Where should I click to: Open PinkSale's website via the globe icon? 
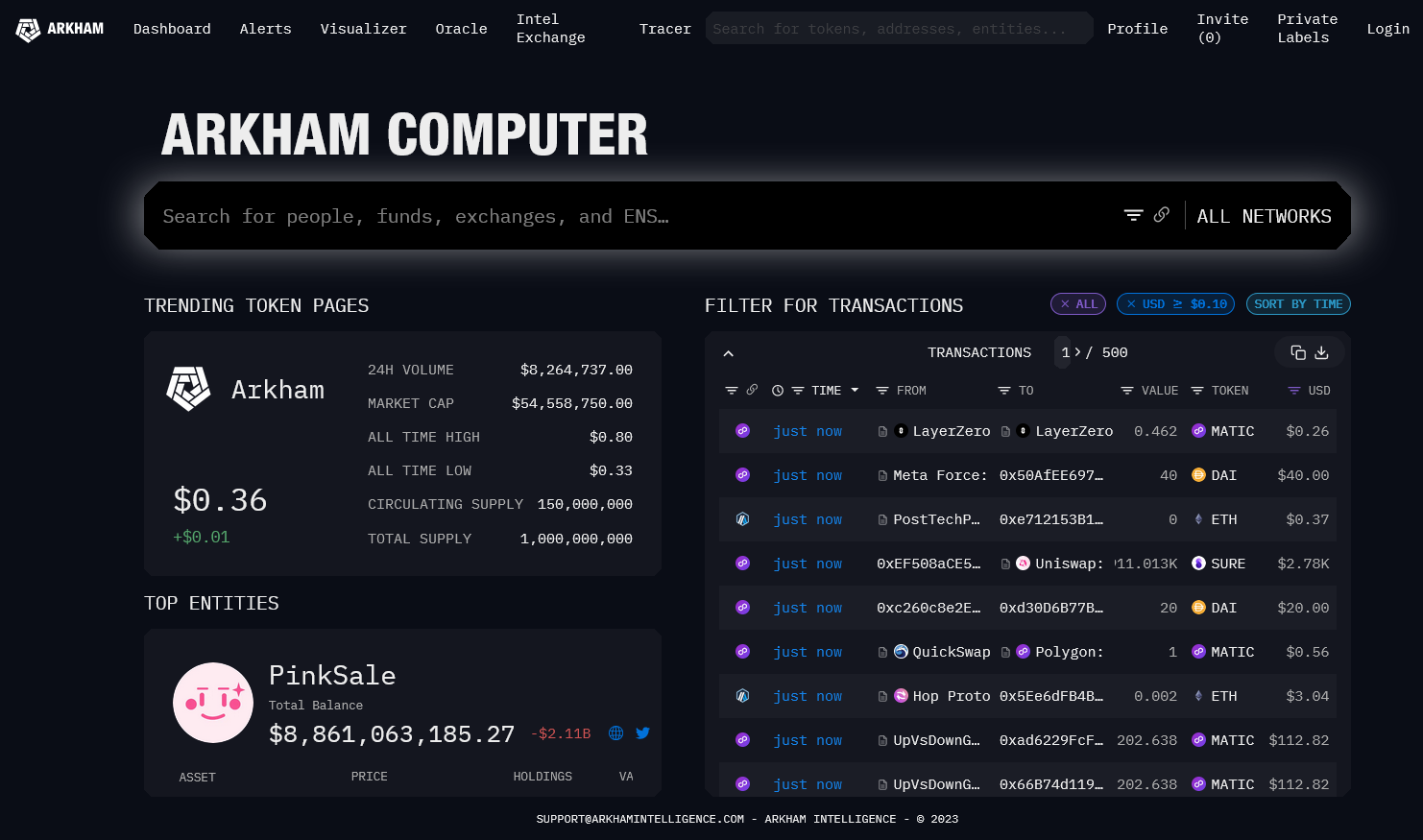click(616, 733)
